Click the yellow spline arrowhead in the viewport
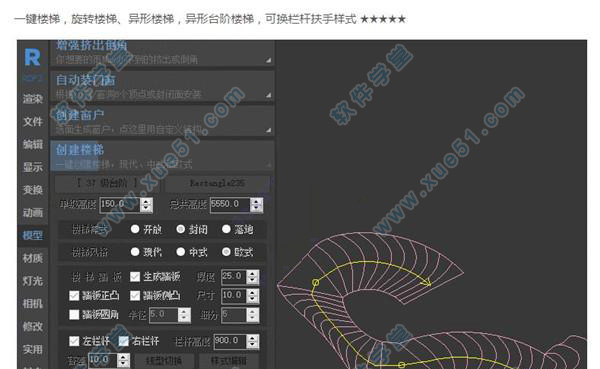 [426, 283]
